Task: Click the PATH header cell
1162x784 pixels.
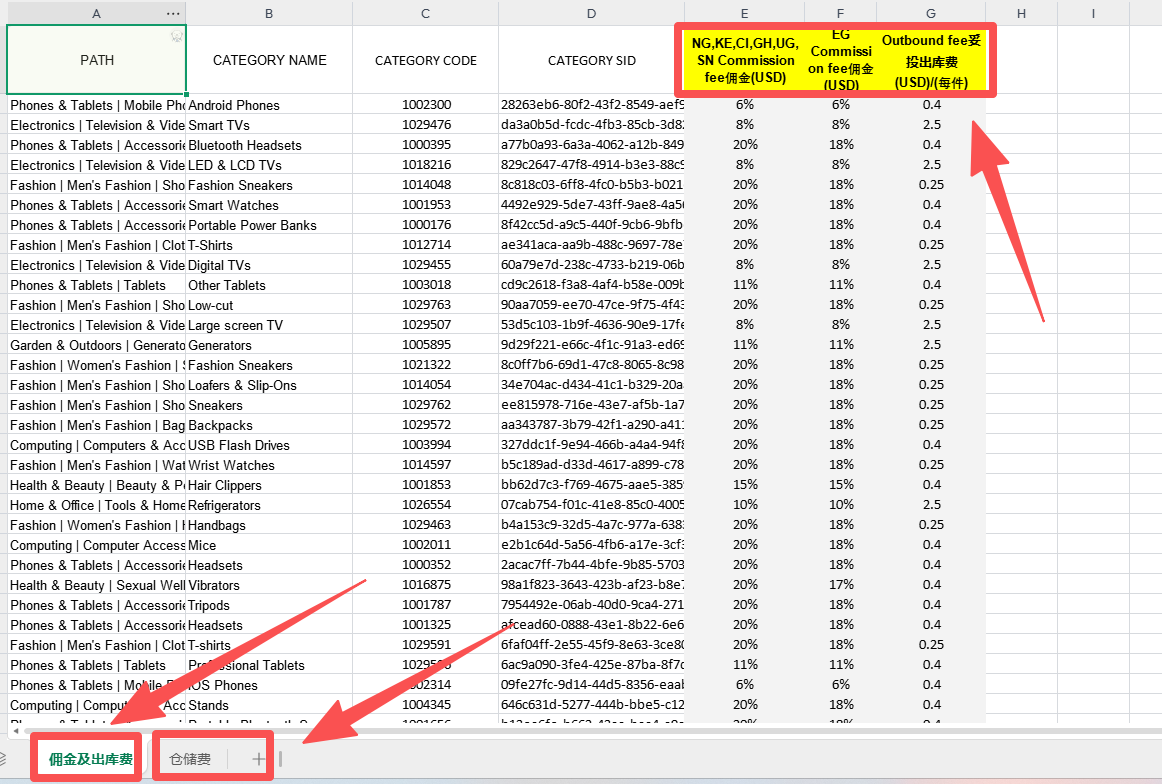Action: point(96,60)
